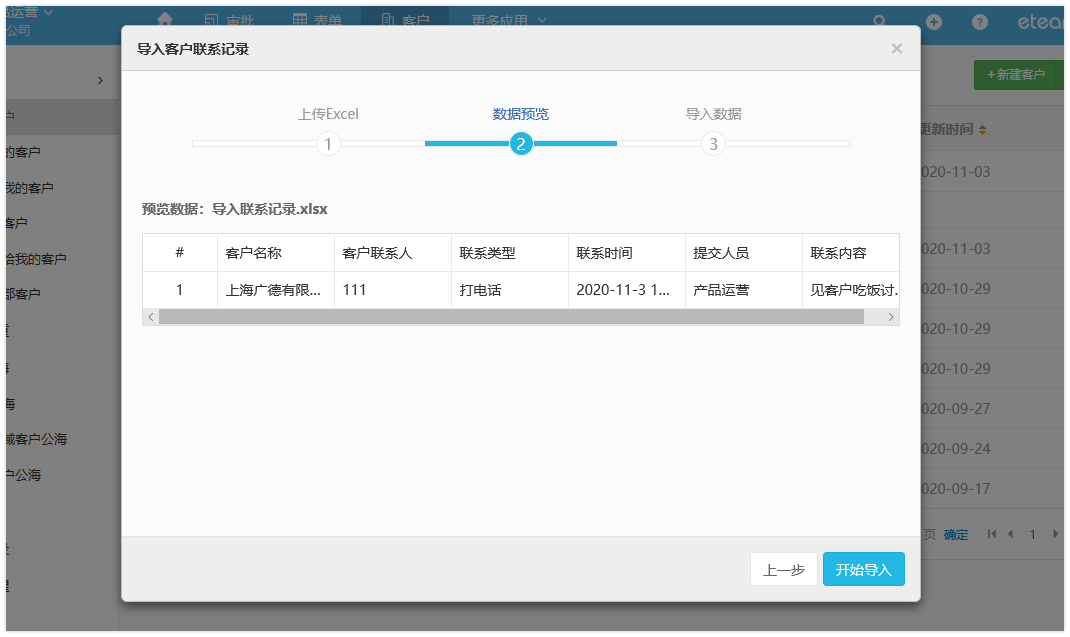
Task: Open the help question mark icon
Action: pos(980,21)
